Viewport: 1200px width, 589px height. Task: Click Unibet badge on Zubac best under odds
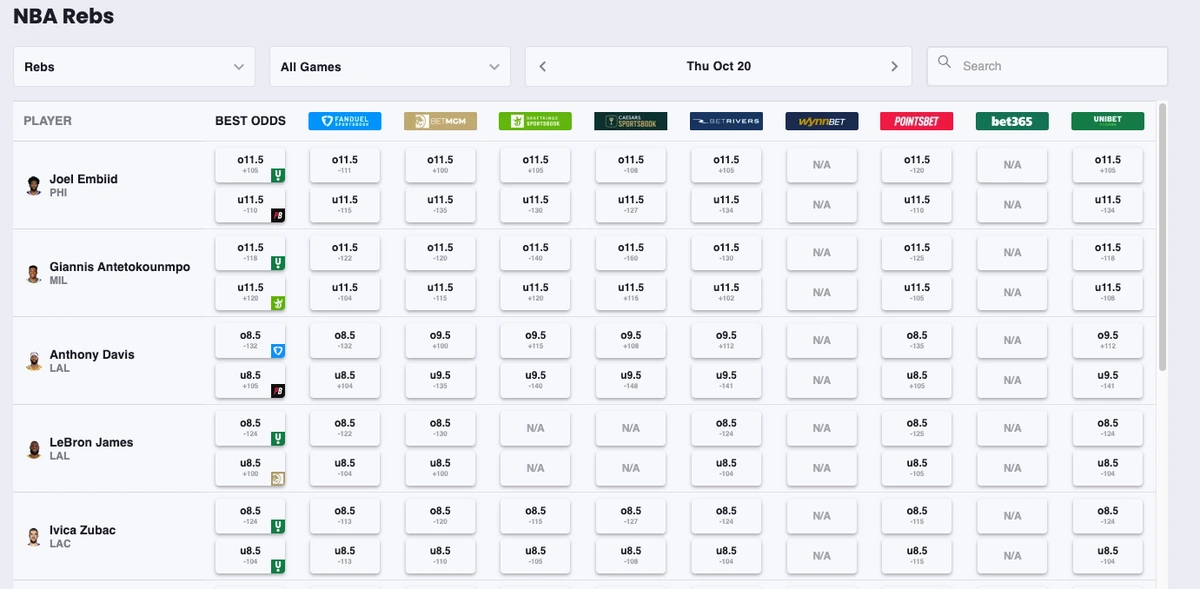(x=278, y=566)
